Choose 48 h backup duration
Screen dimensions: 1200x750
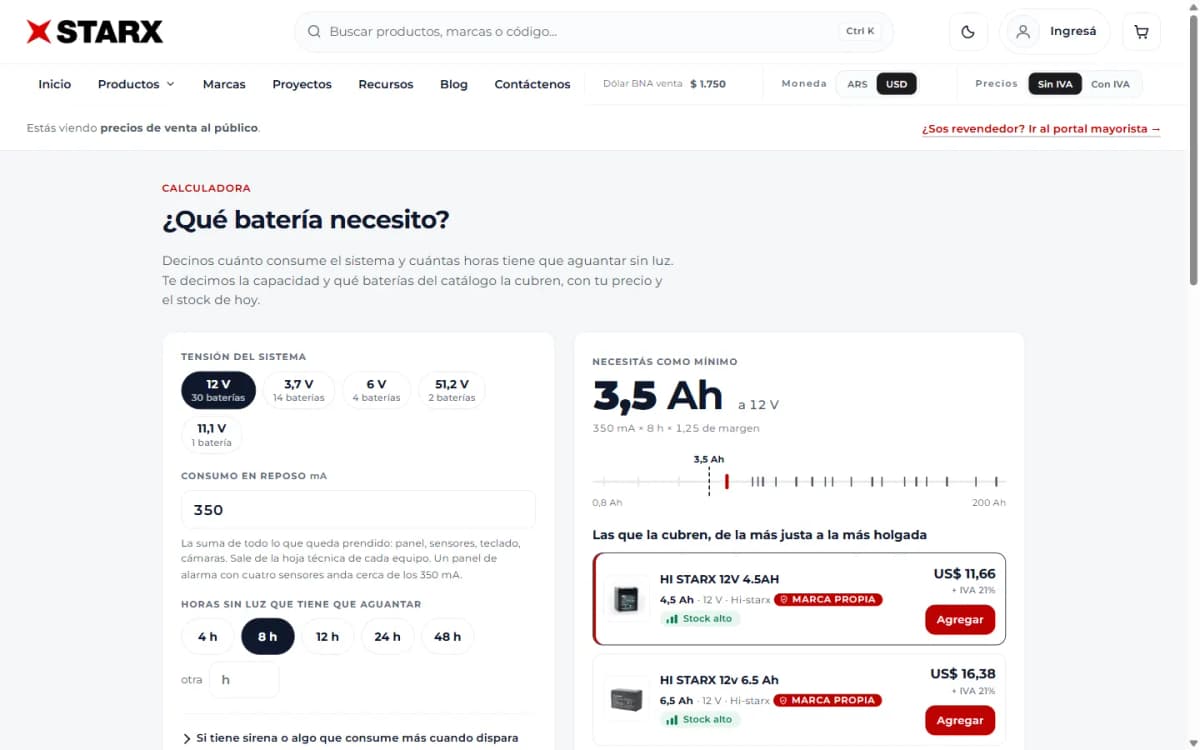448,637
